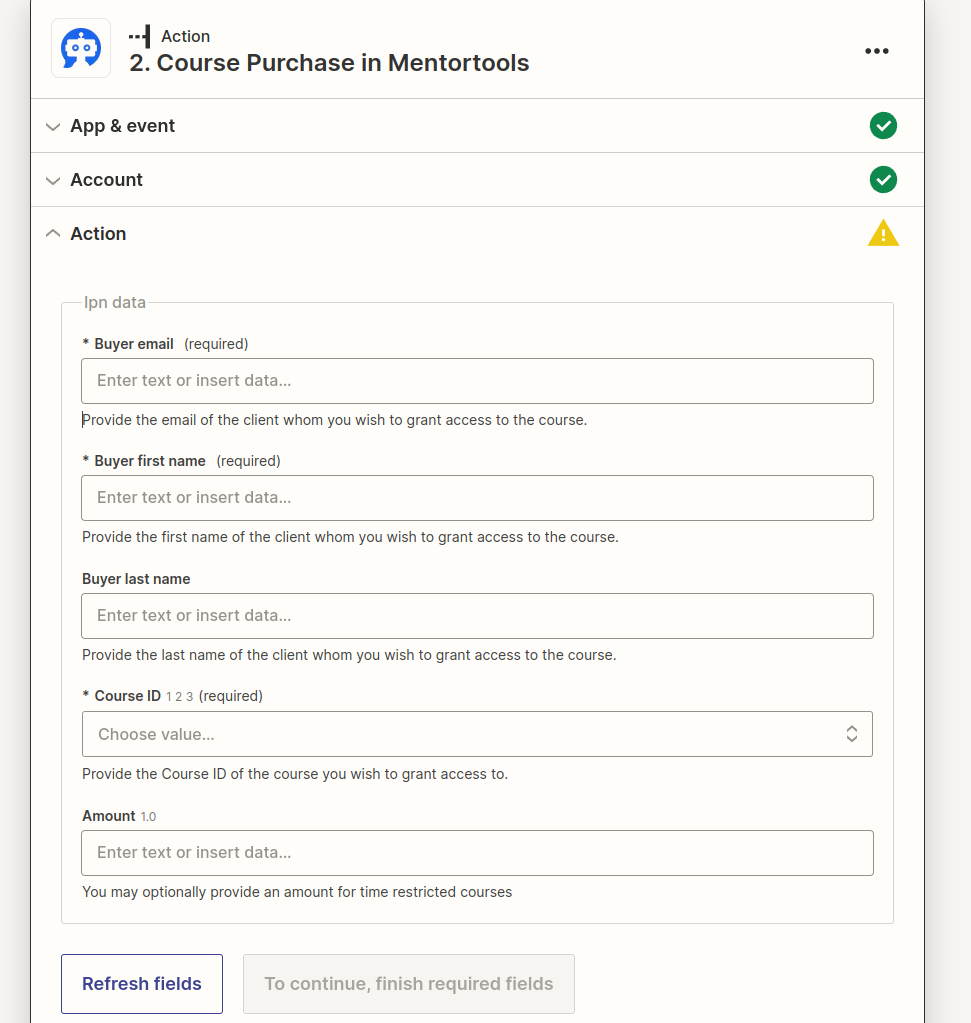Click the 'Course ID' field label
Image resolution: width=971 pixels, height=1023 pixels.
click(128, 695)
